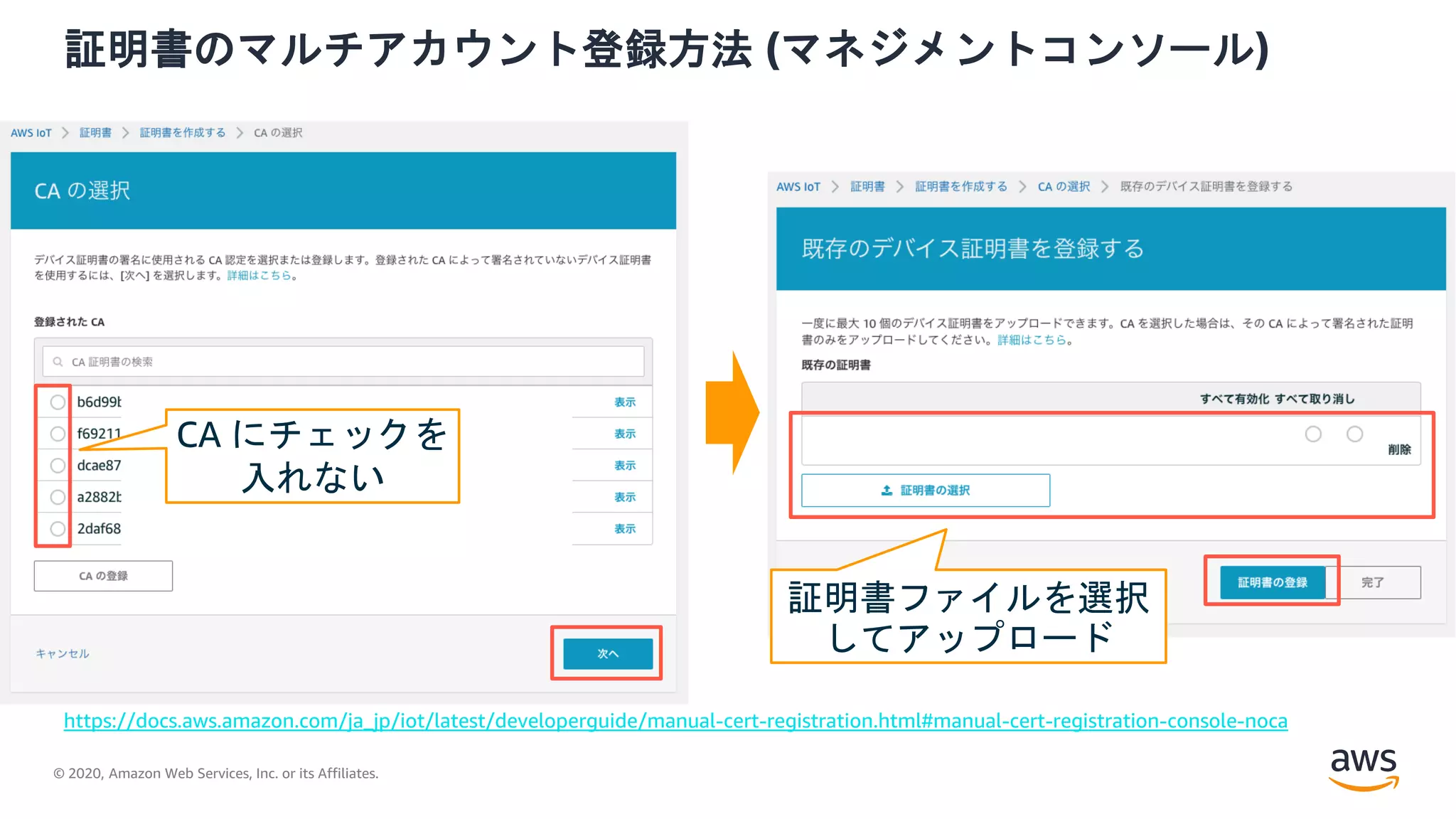Click AWS IoT breadcrumb in left panel
This screenshot has height=819, width=1456.
(x=31, y=133)
